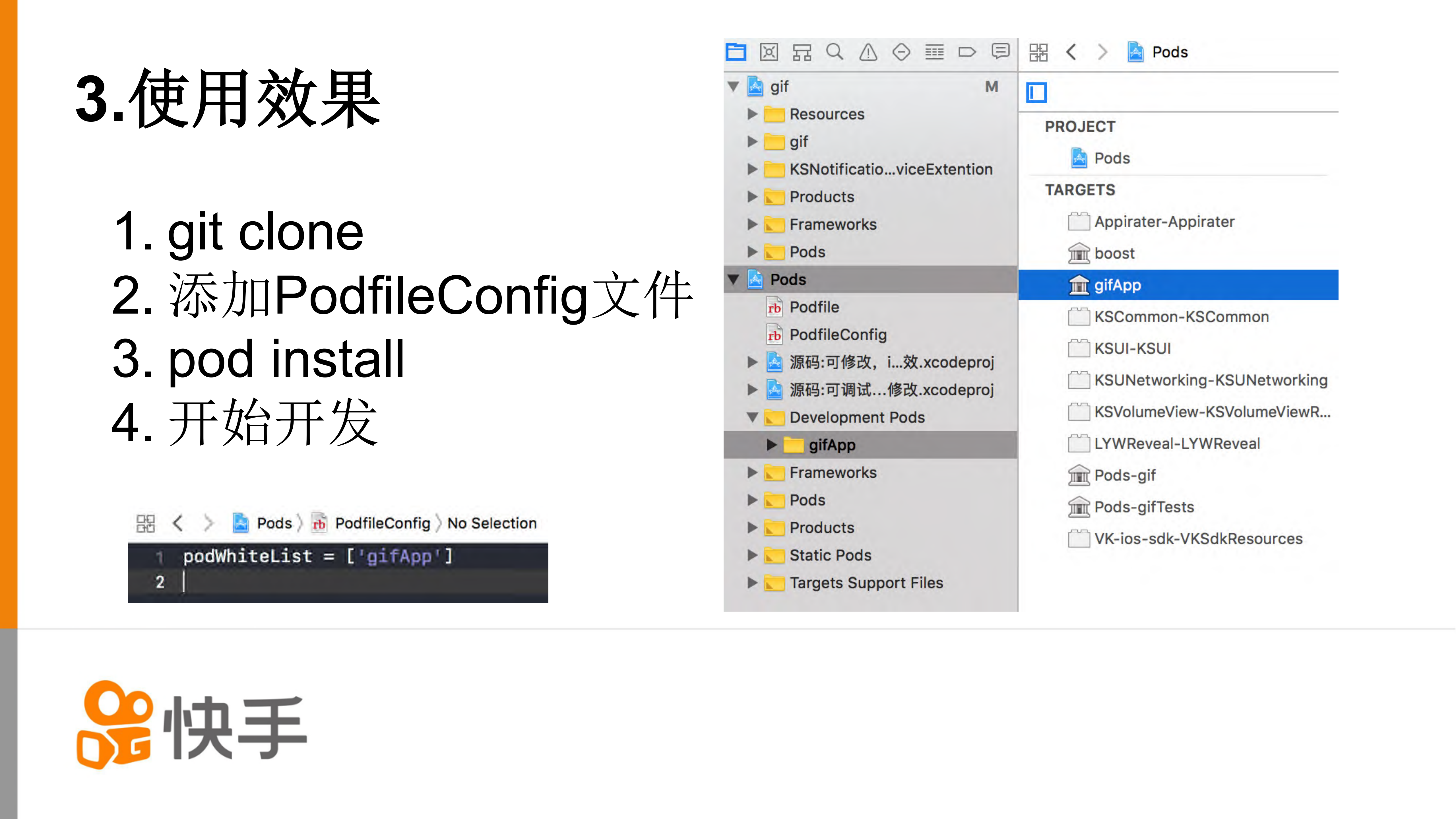1456x819 pixels.
Task: Open the Symbol navigator
Action: [x=802, y=52]
